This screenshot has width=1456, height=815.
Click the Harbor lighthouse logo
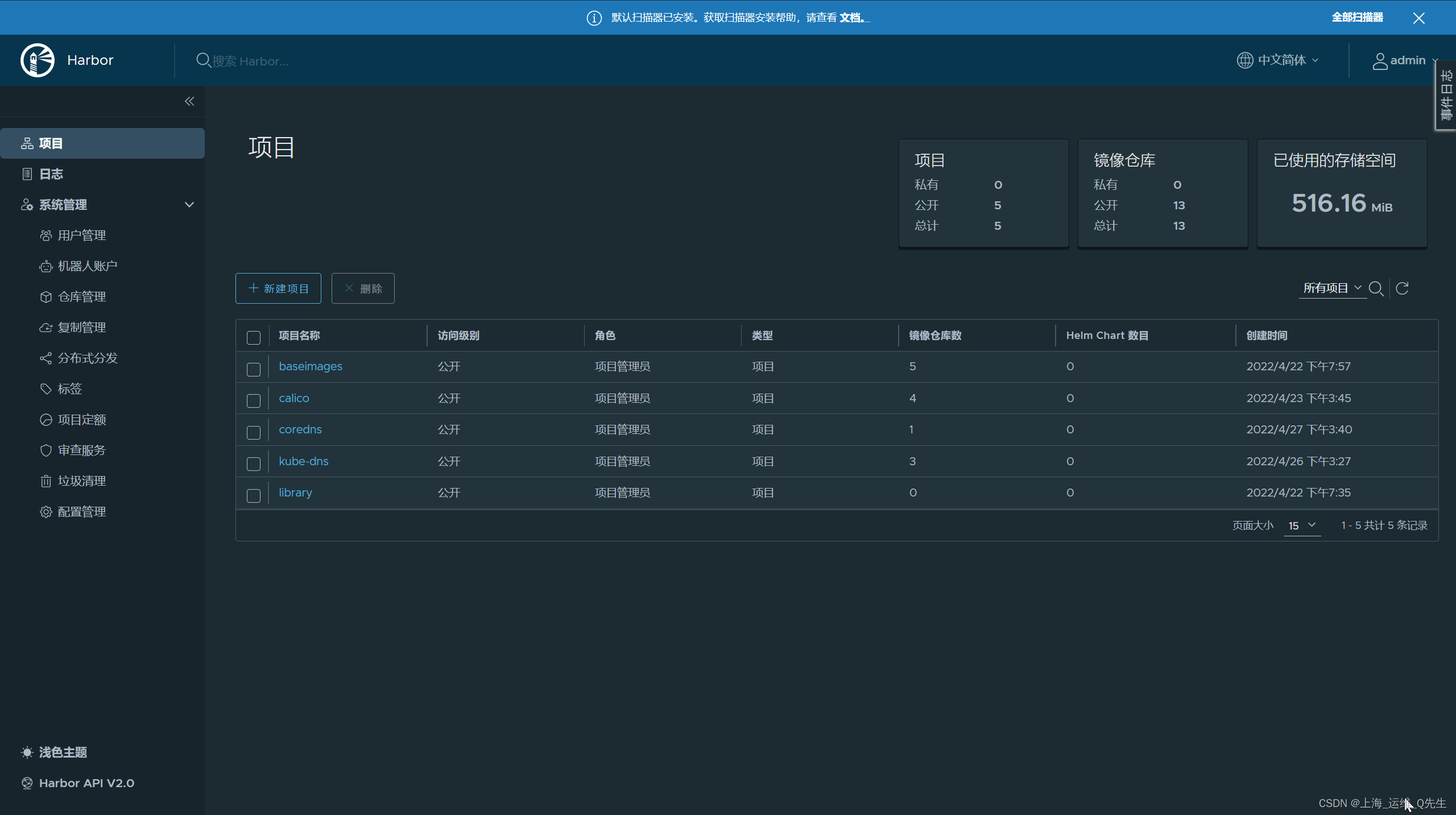click(x=38, y=60)
